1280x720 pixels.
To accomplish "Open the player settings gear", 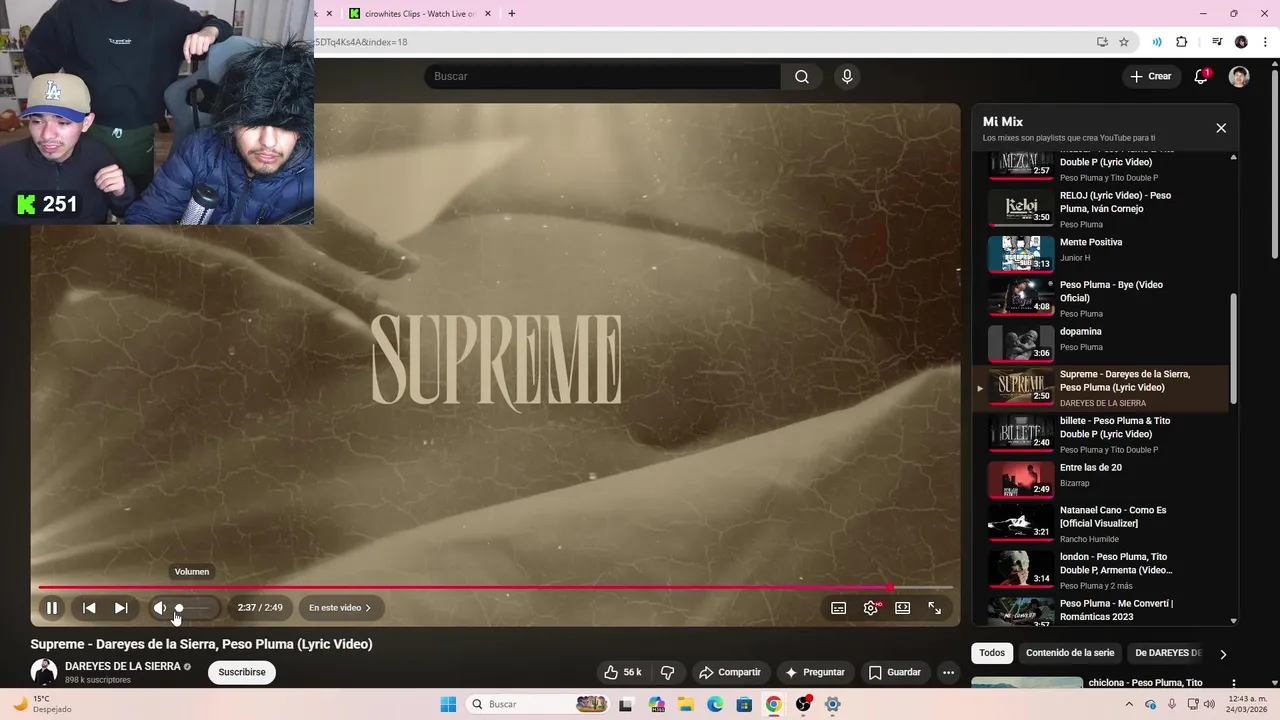I will tap(871, 608).
